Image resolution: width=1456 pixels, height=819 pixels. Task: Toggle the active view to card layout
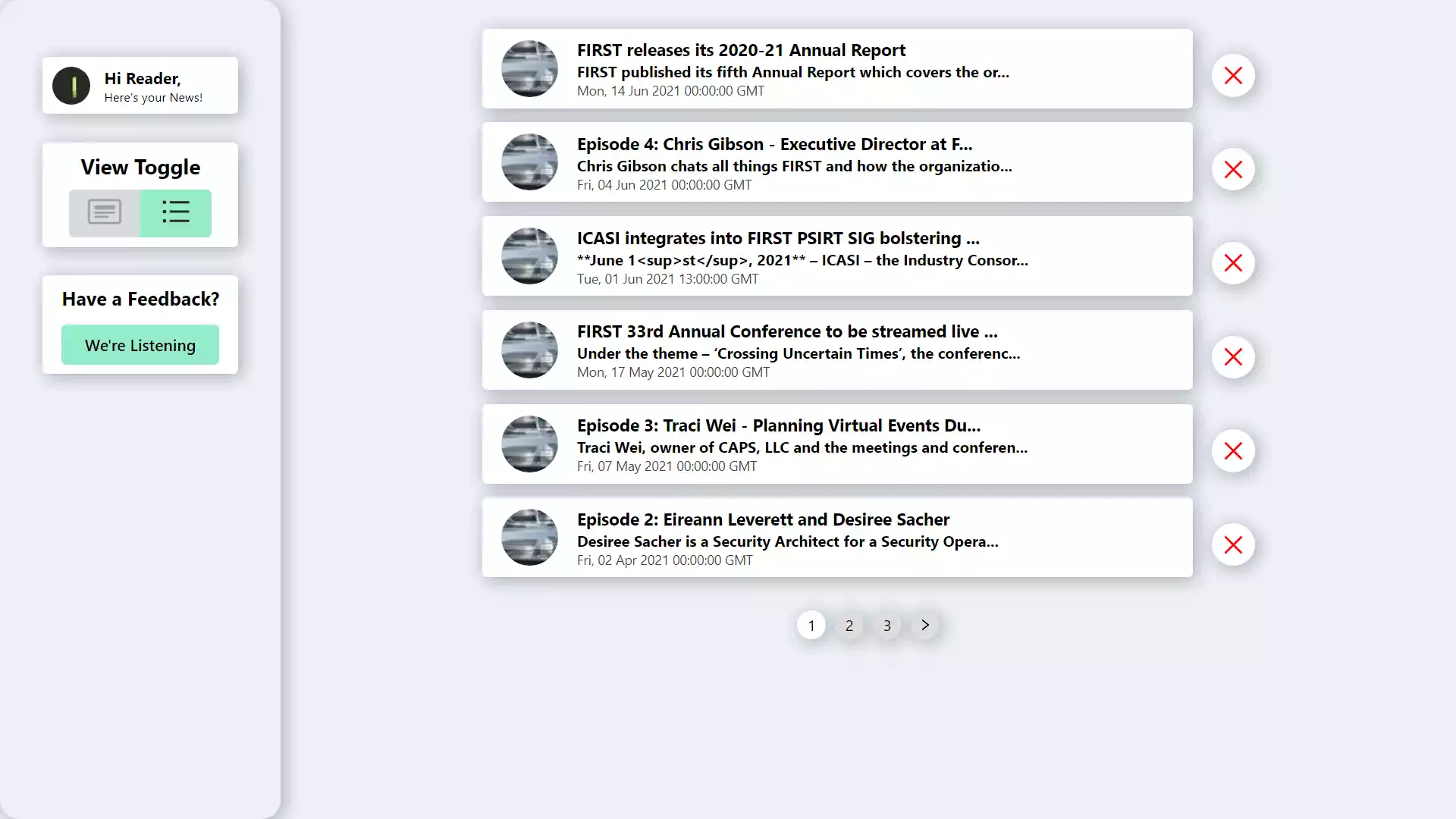coord(104,213)
